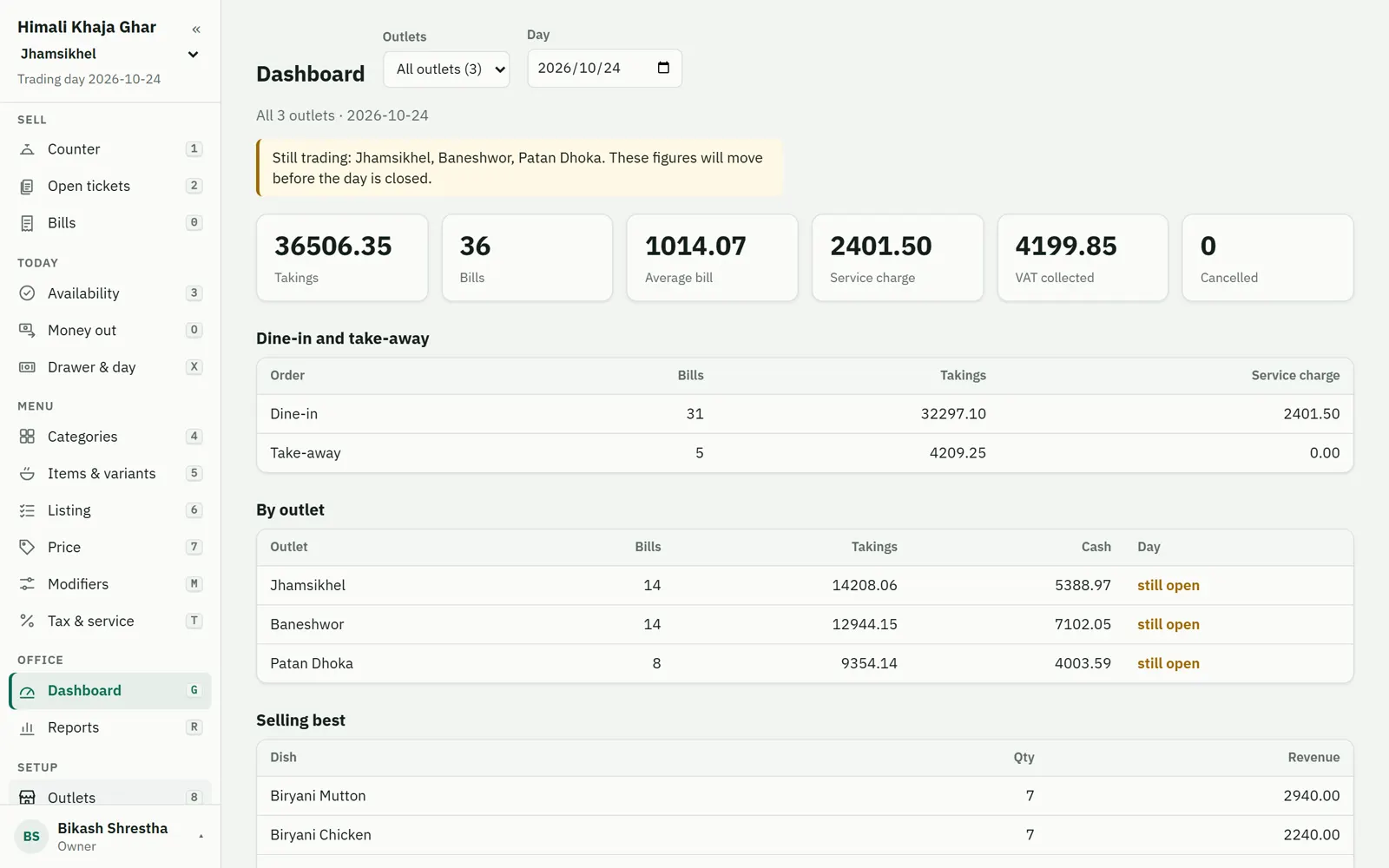Click the Take-away row

point(805,453)
